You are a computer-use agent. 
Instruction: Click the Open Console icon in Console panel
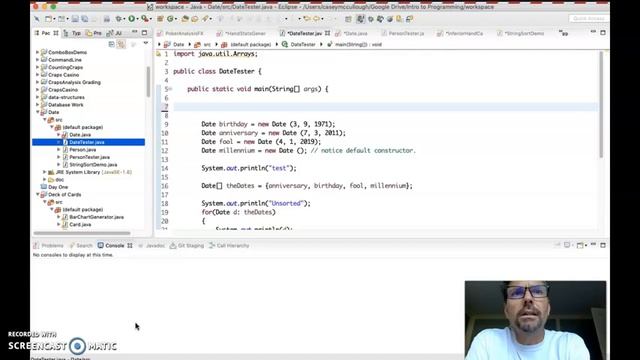click(x=580, y=245)
